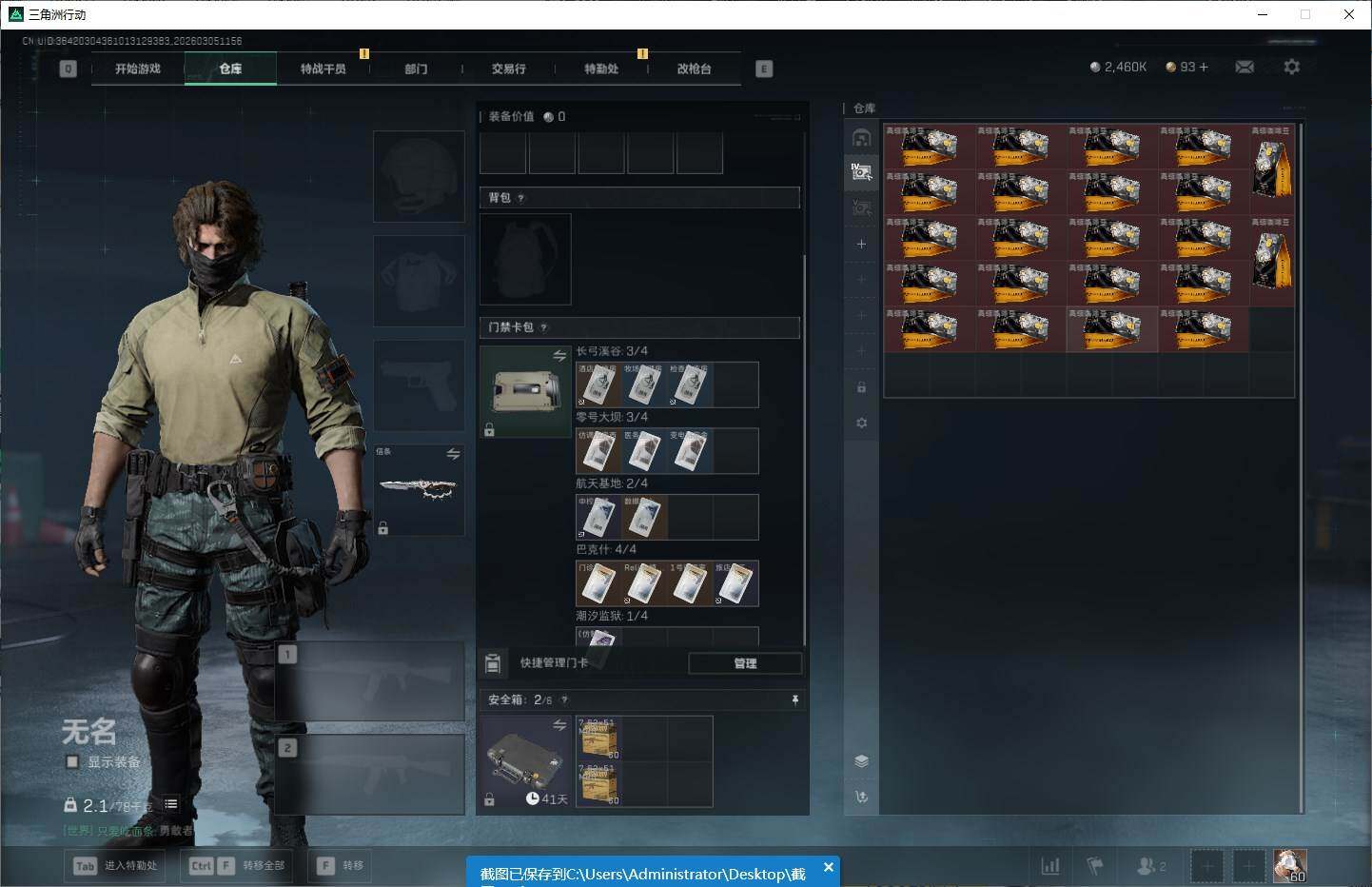Select the lower ammo box in safe box
Viewport: 1372px width, 887px height.
coord(598,784)
